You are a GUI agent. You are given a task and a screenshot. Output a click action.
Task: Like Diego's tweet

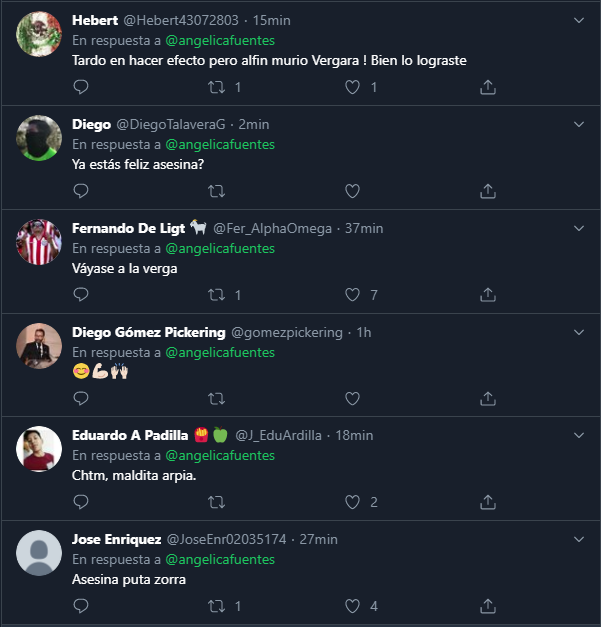click(x=352, y=191)
